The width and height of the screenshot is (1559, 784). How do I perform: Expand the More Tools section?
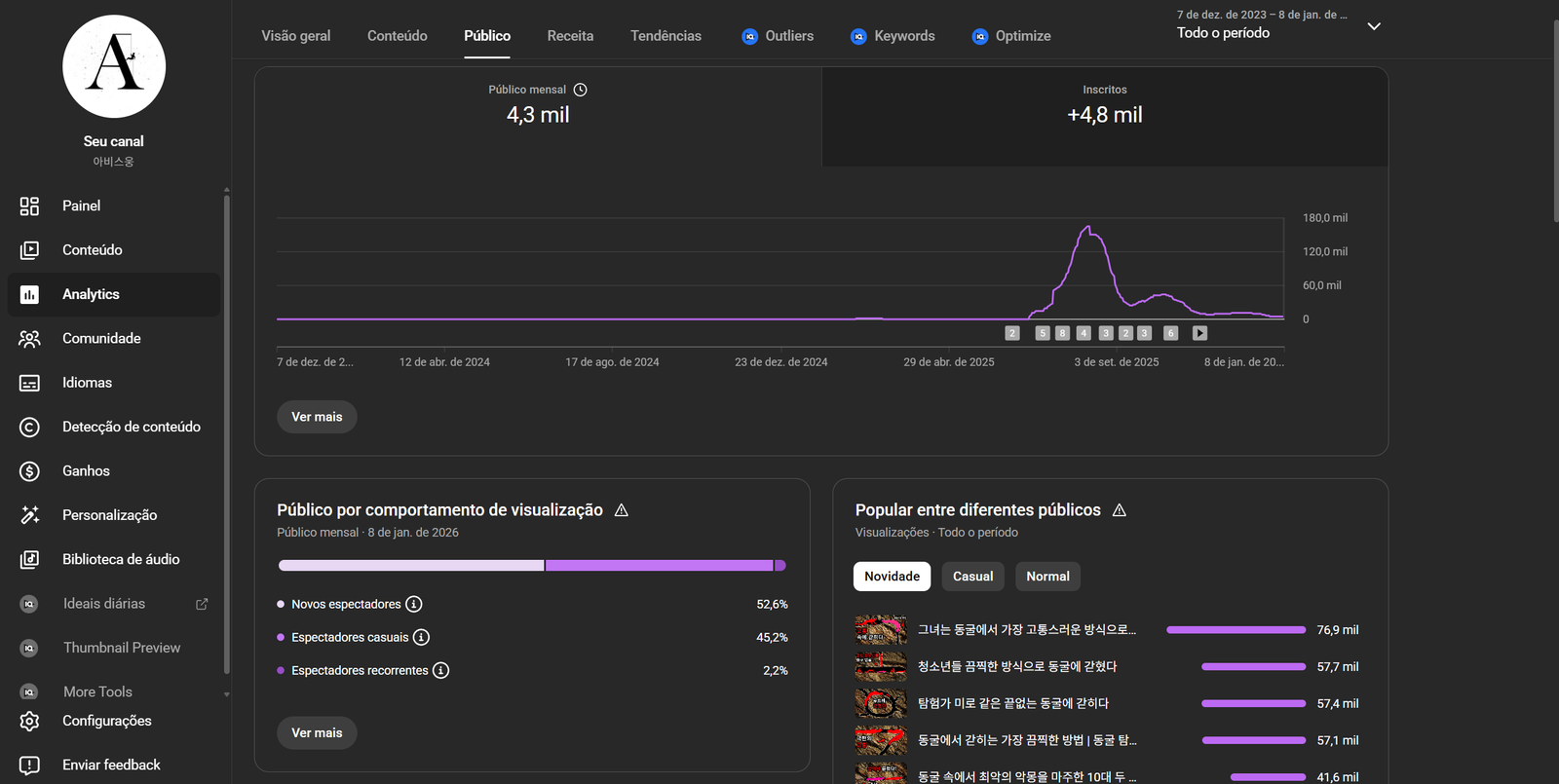97,691
